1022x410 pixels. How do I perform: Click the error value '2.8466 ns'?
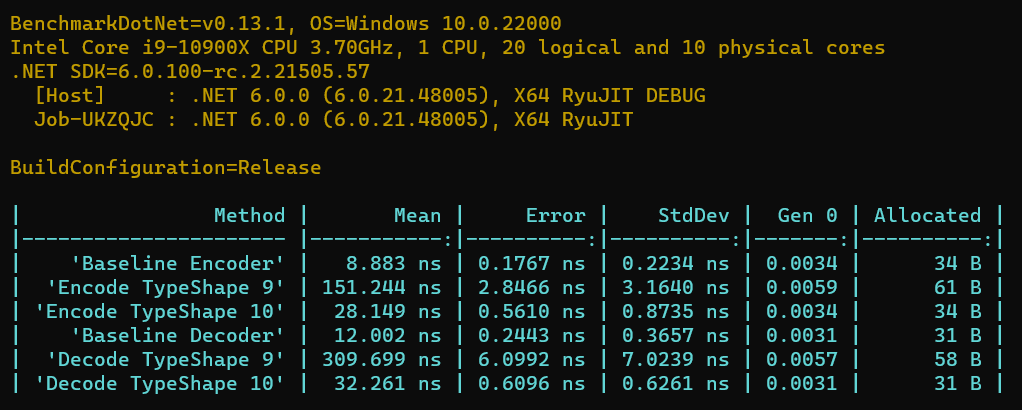532,287
